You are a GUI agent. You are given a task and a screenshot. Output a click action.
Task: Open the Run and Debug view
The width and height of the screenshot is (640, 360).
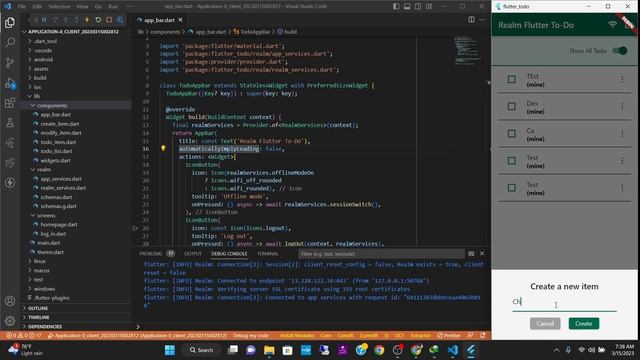[x=10, y=83]
